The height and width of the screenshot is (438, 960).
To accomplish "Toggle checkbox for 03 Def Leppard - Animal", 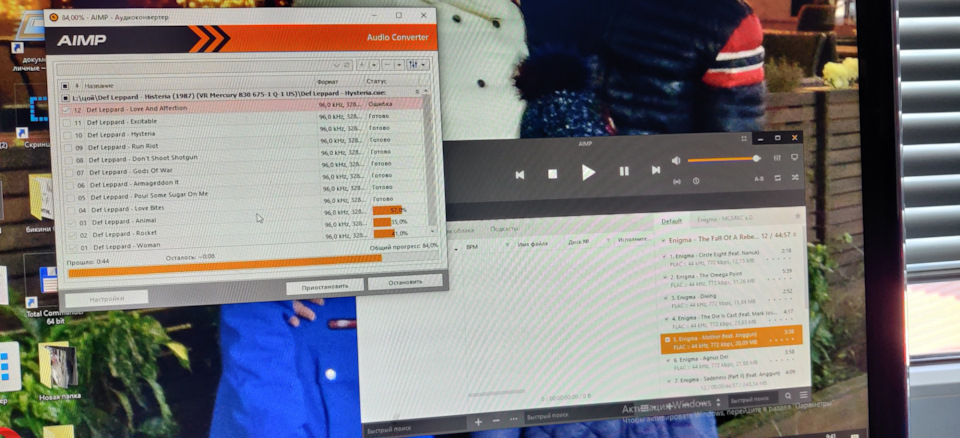I will [x=72, y=223].
